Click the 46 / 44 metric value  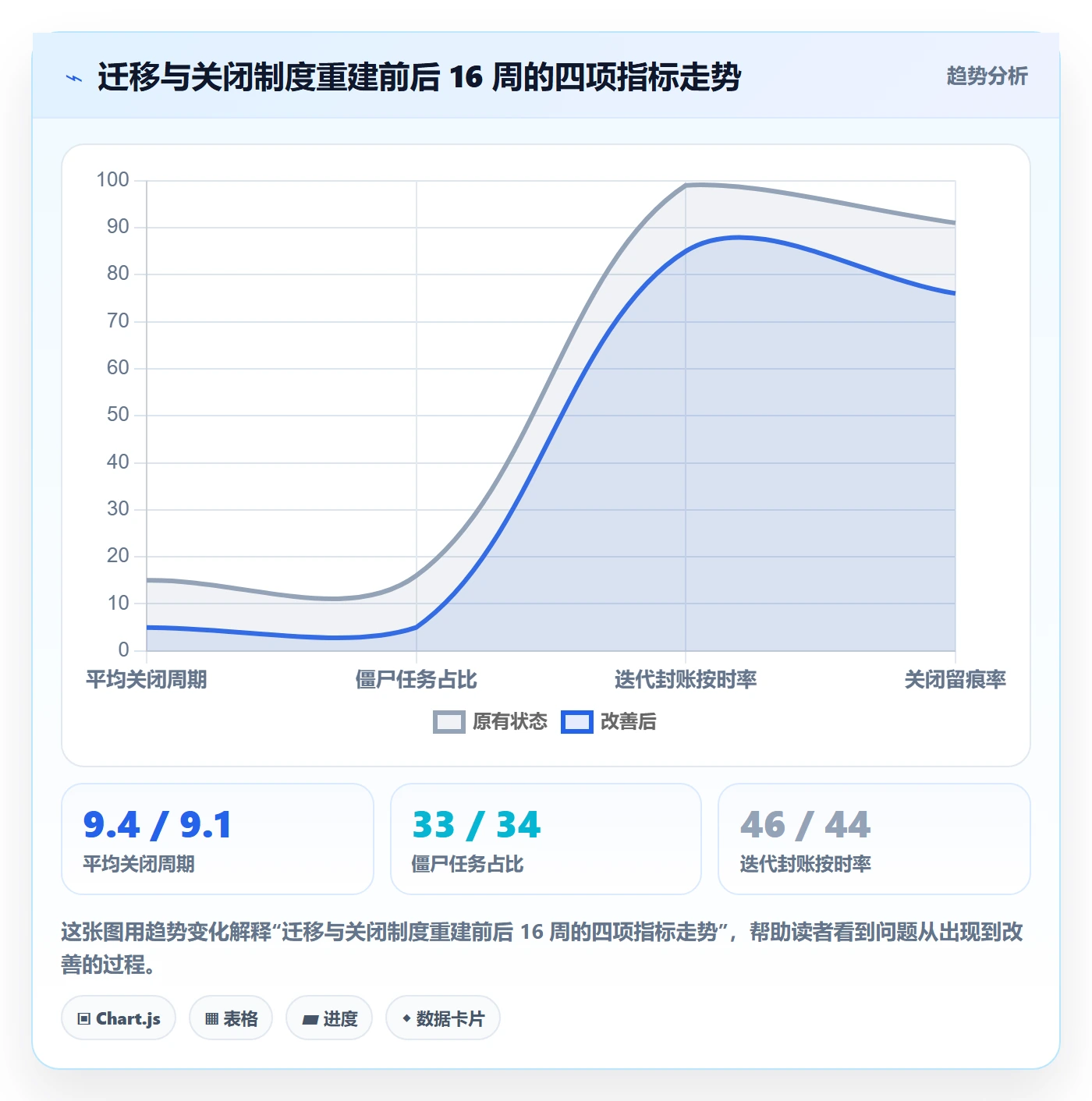pyautogui.click(x=805, y=825)
